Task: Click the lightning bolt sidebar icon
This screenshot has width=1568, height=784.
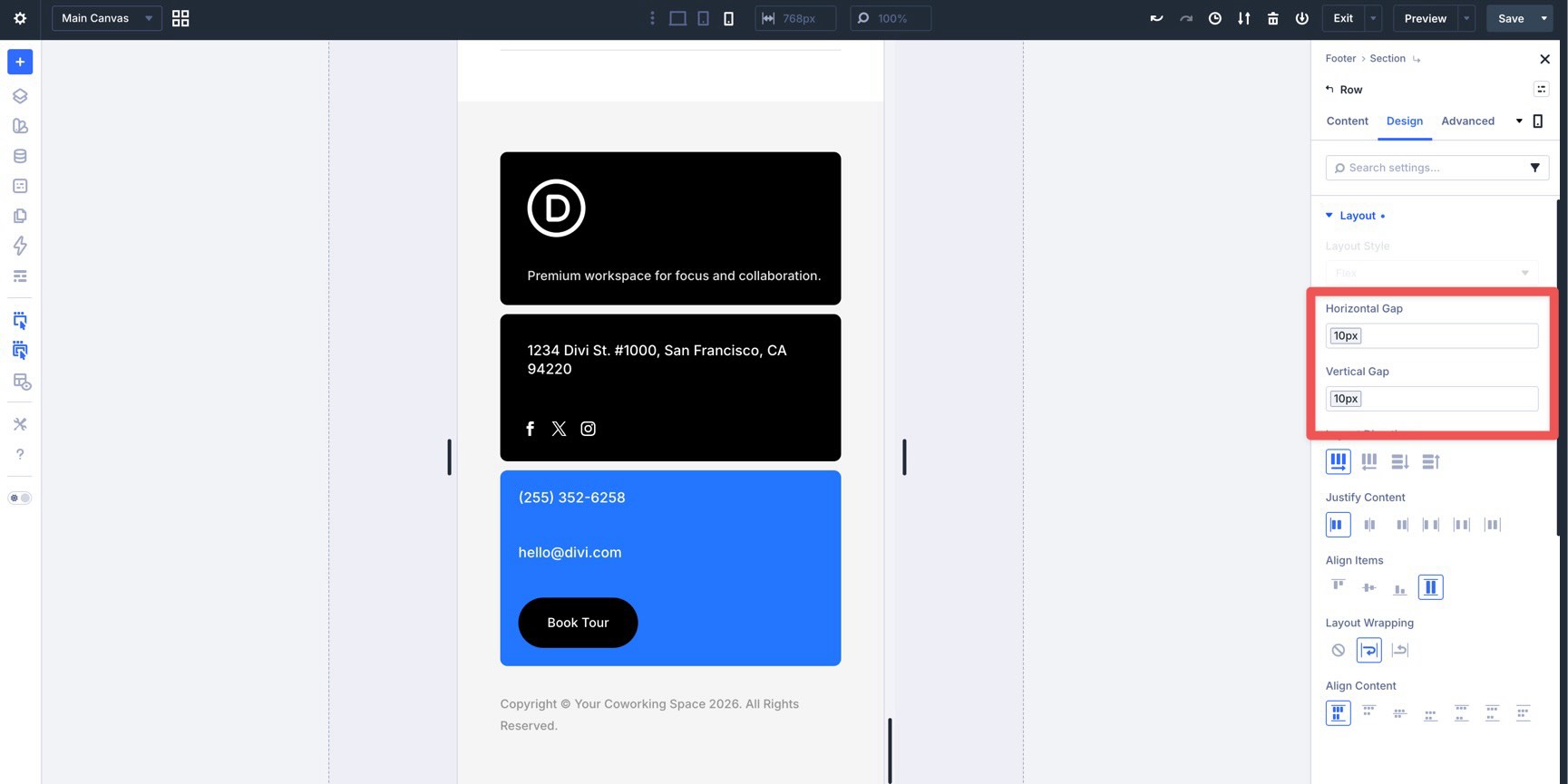Action: pos(20,246)
